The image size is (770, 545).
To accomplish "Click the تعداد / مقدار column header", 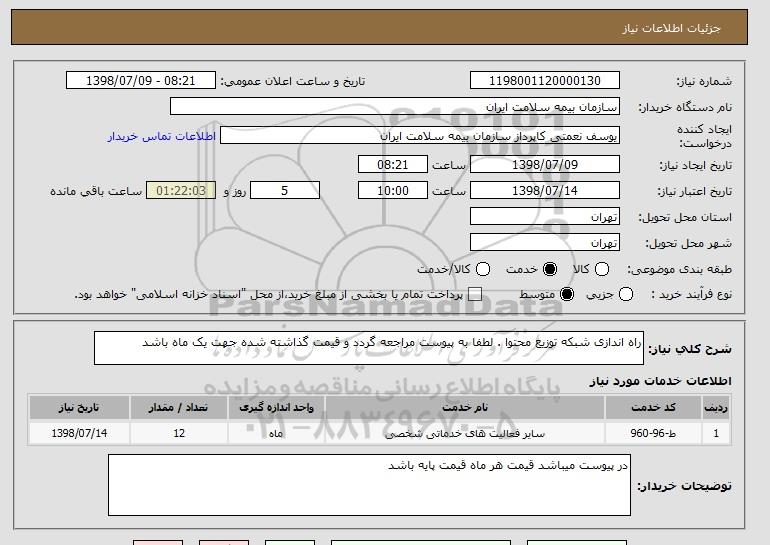I will pos(179,408).
